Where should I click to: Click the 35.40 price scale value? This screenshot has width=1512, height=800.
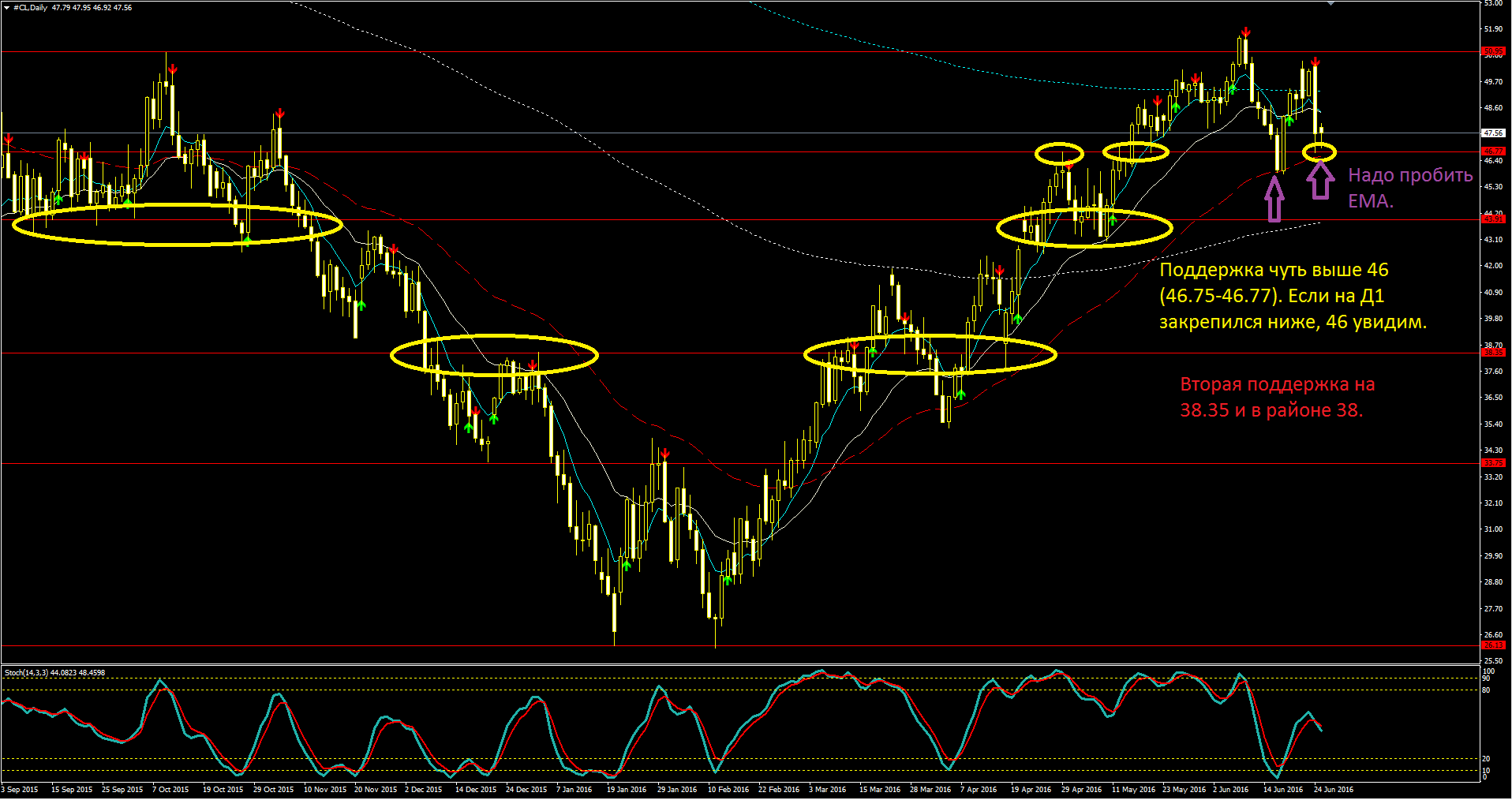pyautogui.click(x=1493, y=424)
